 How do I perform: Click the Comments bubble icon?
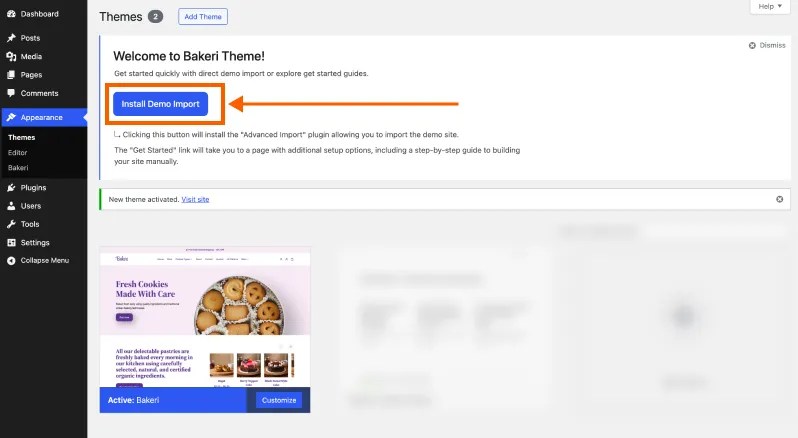point(11,93)
